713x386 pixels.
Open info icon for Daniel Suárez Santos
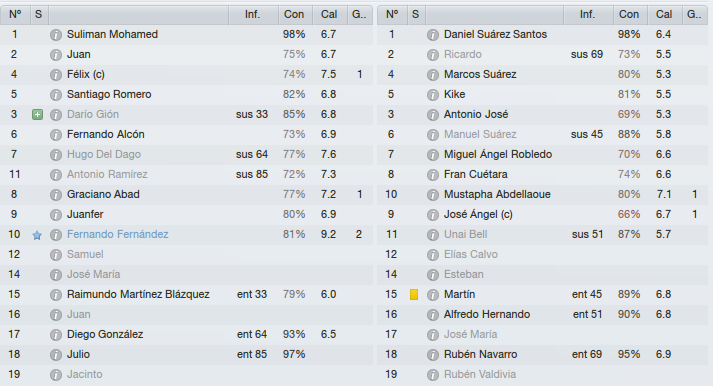432,35
